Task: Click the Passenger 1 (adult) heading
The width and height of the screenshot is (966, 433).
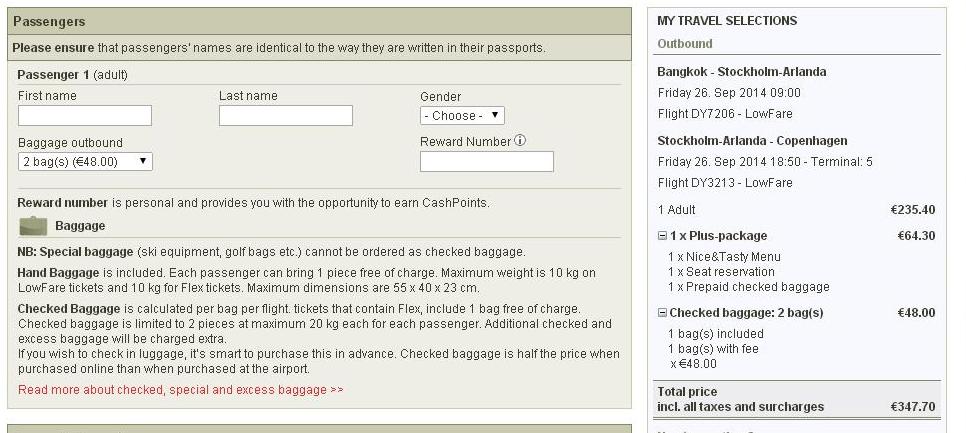Action: [73, 75]
